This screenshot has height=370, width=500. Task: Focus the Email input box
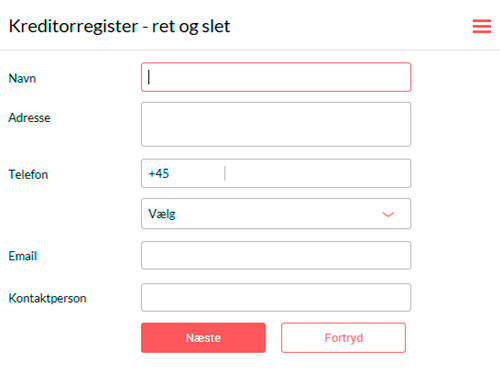[x=276, y=255]
